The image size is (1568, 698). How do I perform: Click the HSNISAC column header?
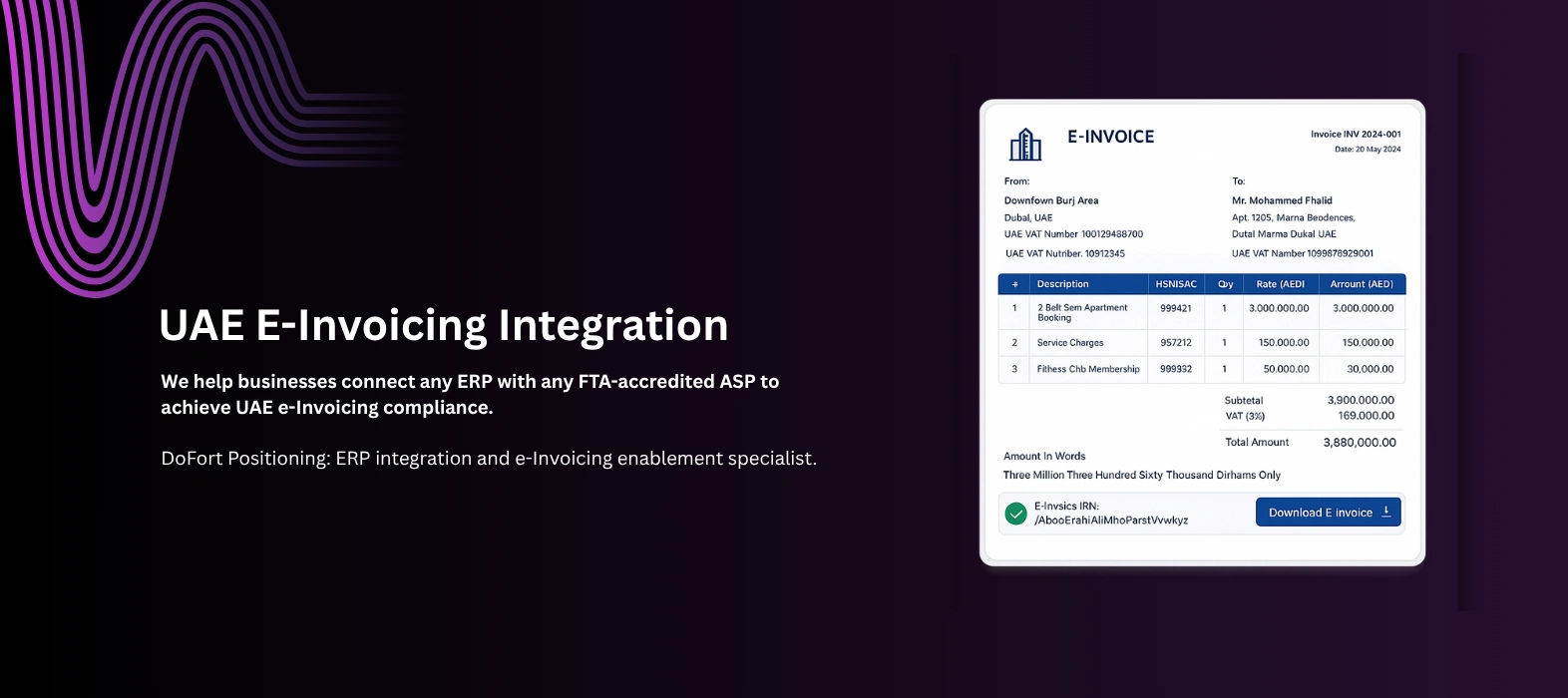coord(1176,284)
